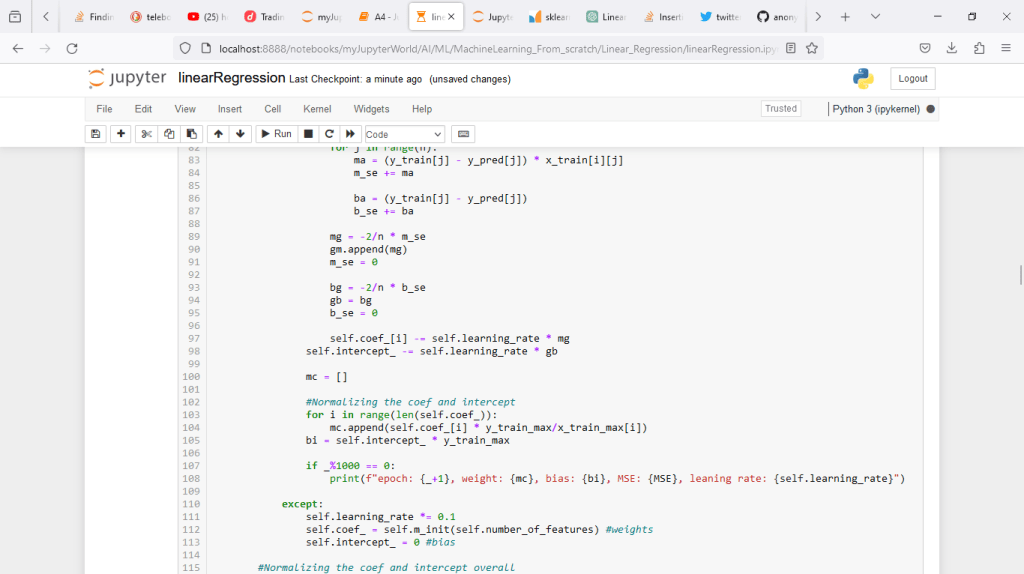
Task: Open the Kernel menu
Action: coord(317,109)
